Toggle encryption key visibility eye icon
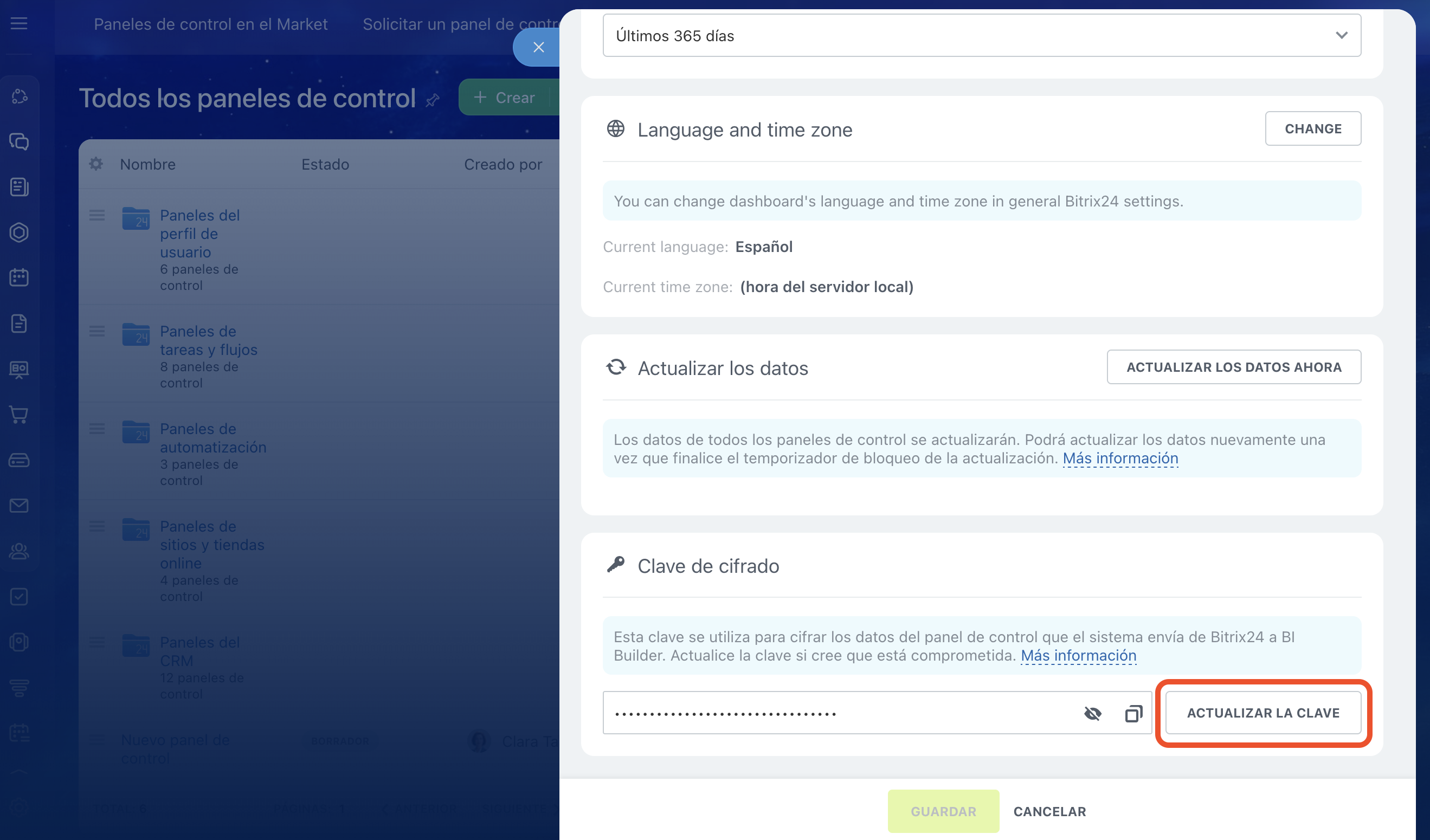 (1092, 713)
